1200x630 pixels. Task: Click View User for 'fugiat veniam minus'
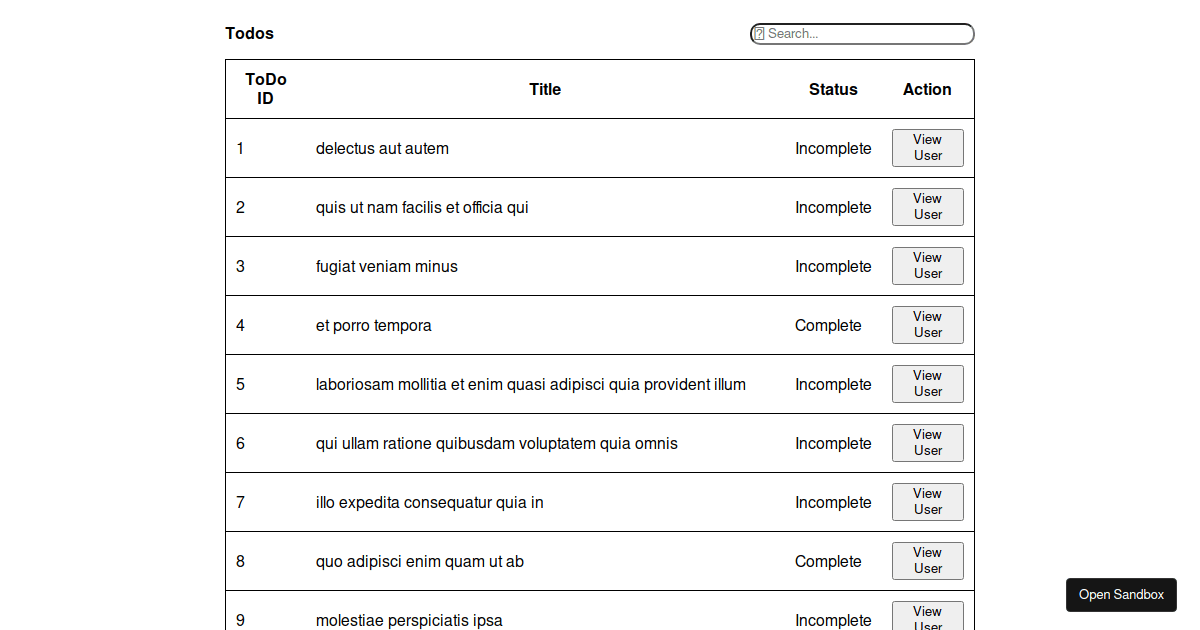click(x=927, y=266)
